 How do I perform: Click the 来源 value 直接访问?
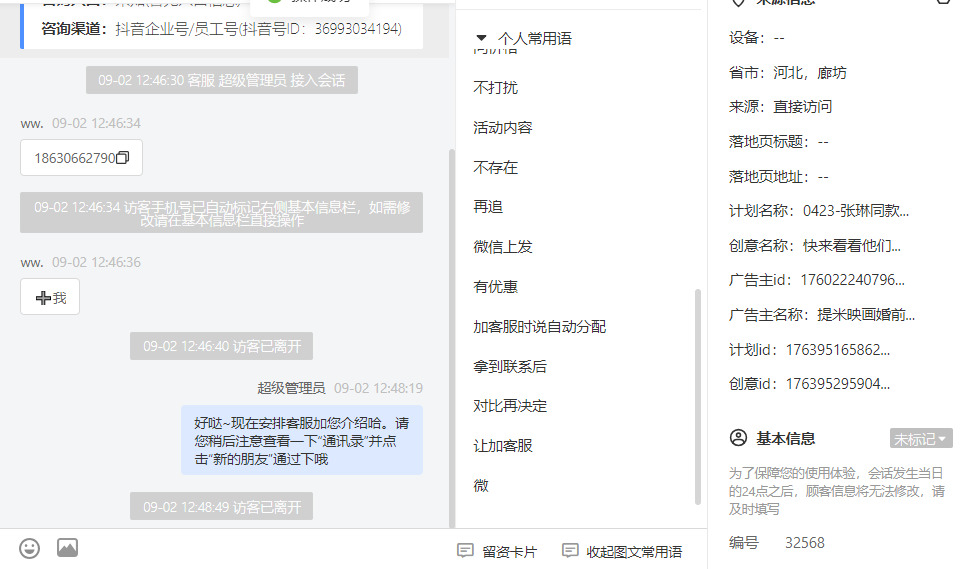pyautogui.click(x=802, y=107)
